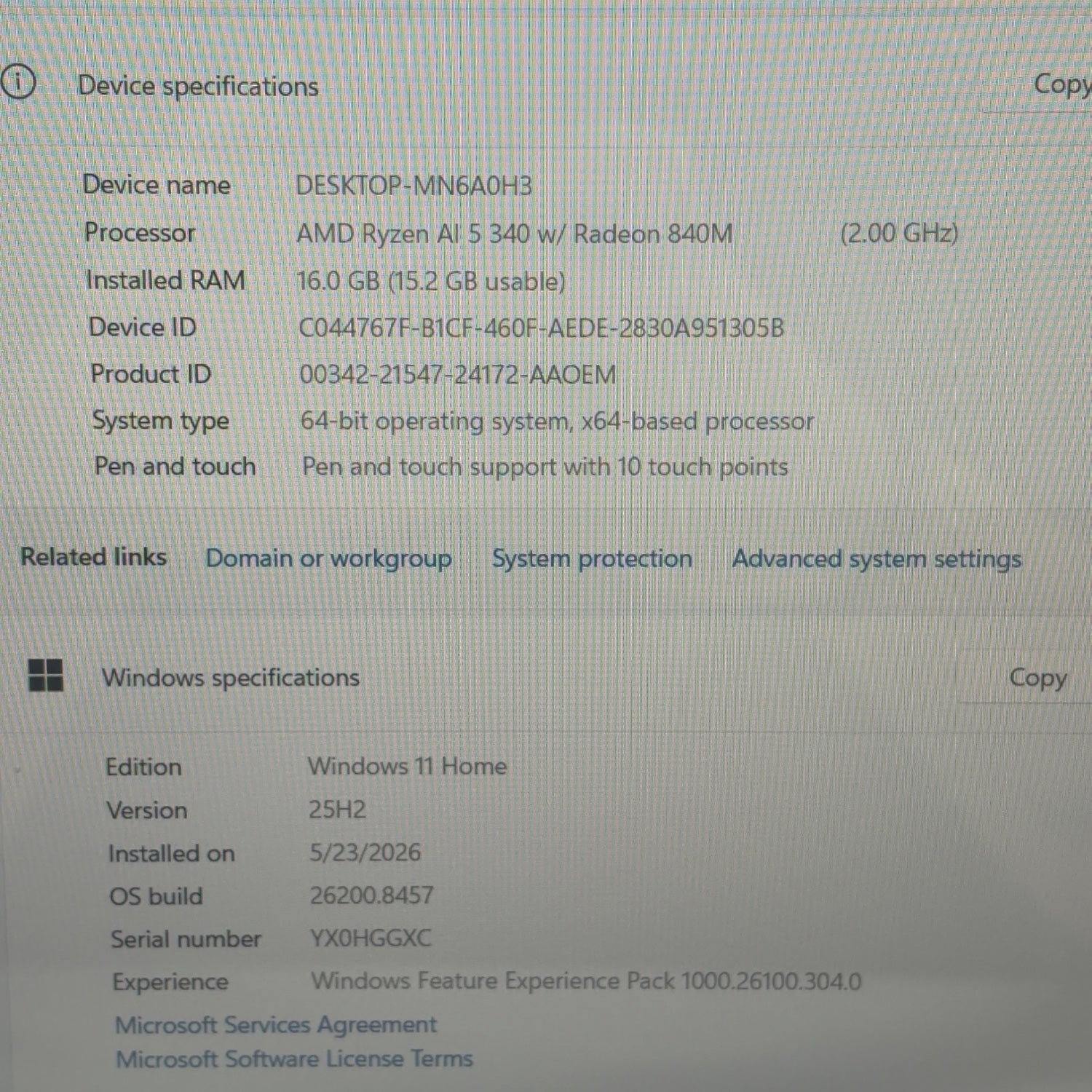Open Microsoft Services Agreement link
The width and height of the screenshot is (1092, 1092).
click(x=276, y=1024)
